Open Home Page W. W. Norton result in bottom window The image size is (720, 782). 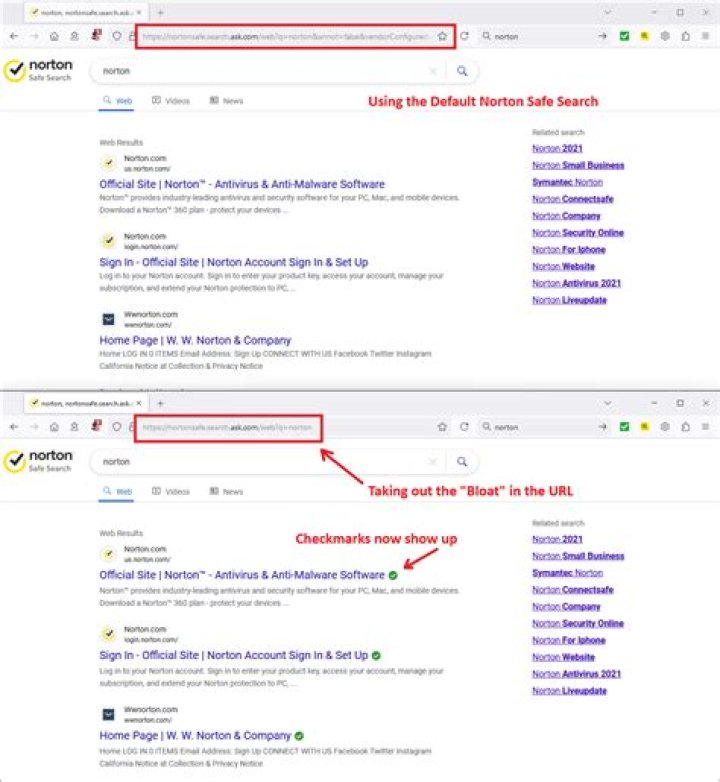[x=195, y=736]
